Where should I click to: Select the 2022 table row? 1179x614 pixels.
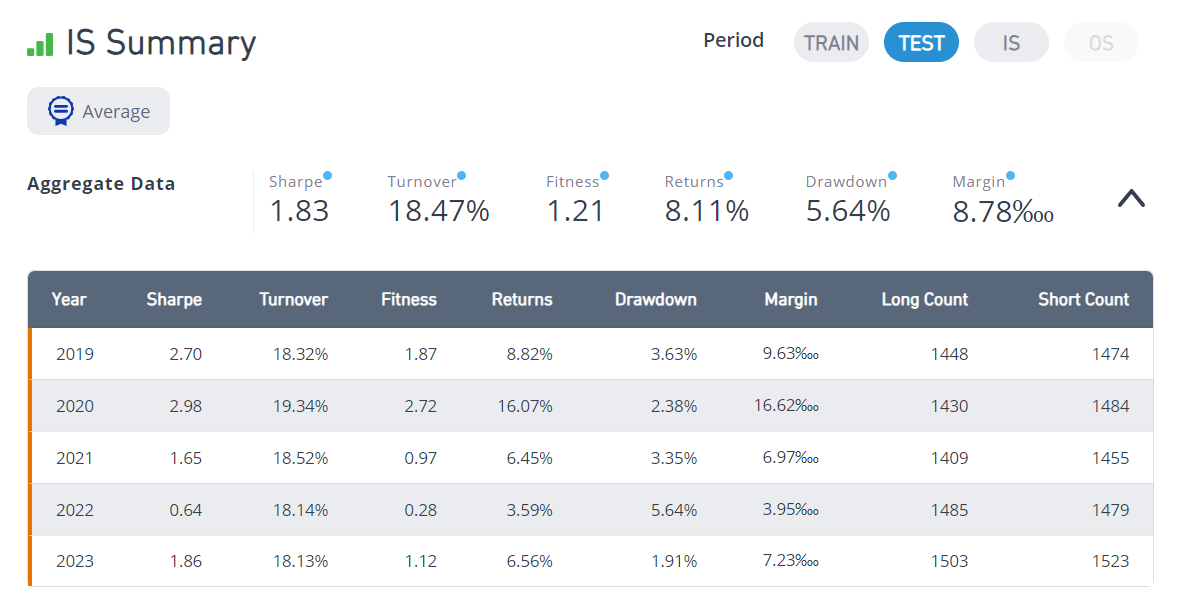point(590,510)
